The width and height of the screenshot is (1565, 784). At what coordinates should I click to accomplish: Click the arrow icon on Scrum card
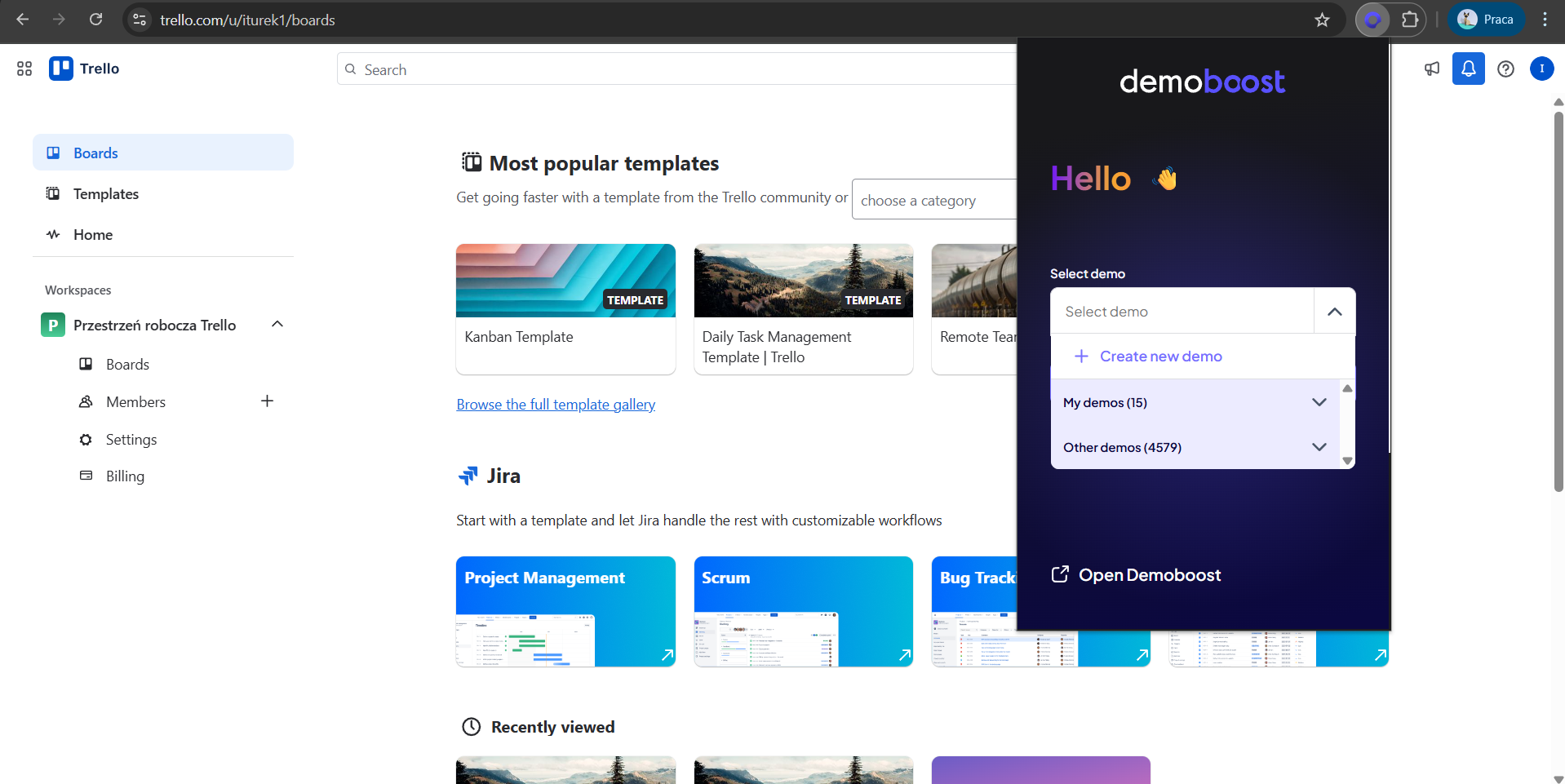[904, 654]
